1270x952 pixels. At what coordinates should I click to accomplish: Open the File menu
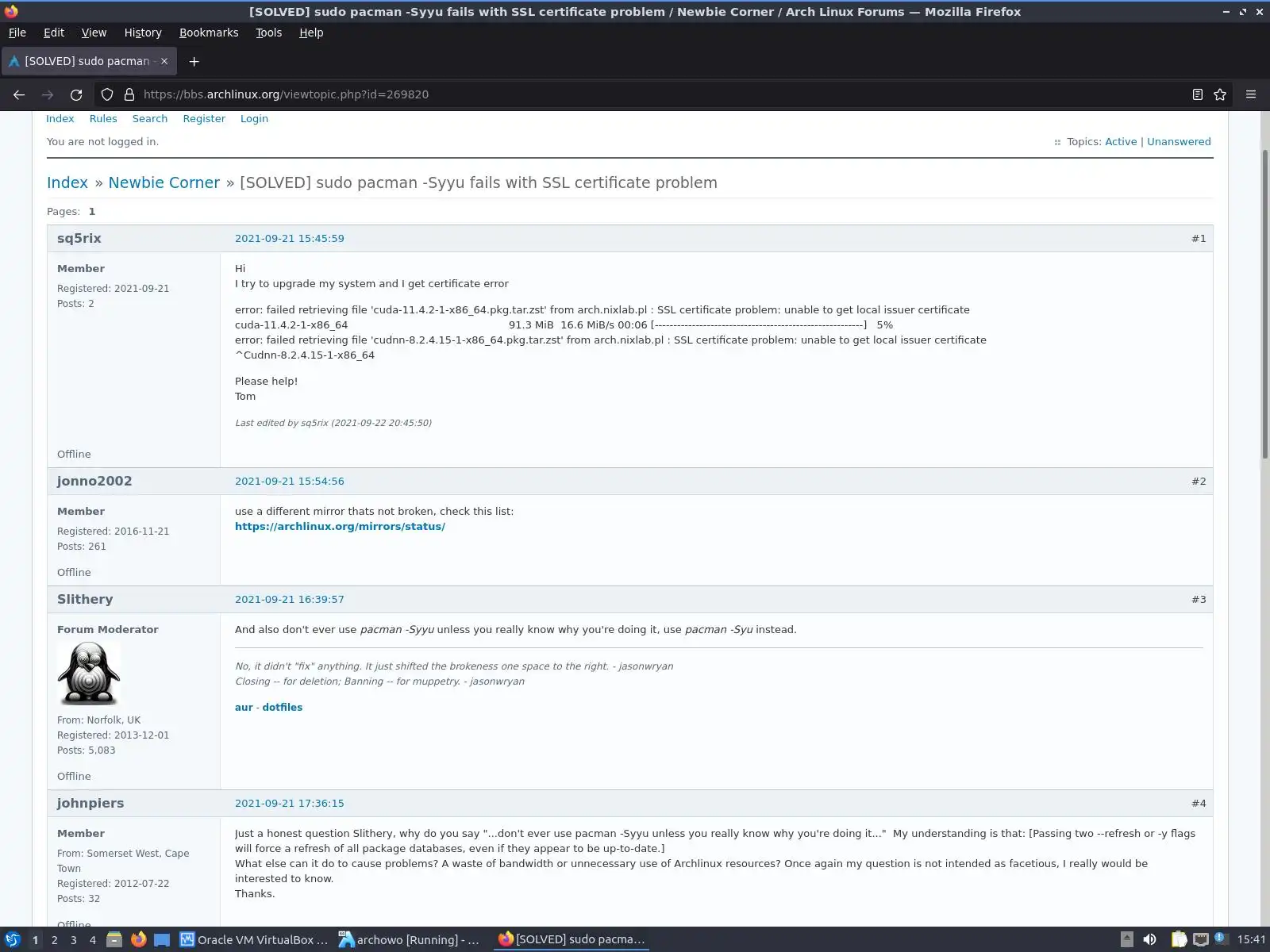17,33
